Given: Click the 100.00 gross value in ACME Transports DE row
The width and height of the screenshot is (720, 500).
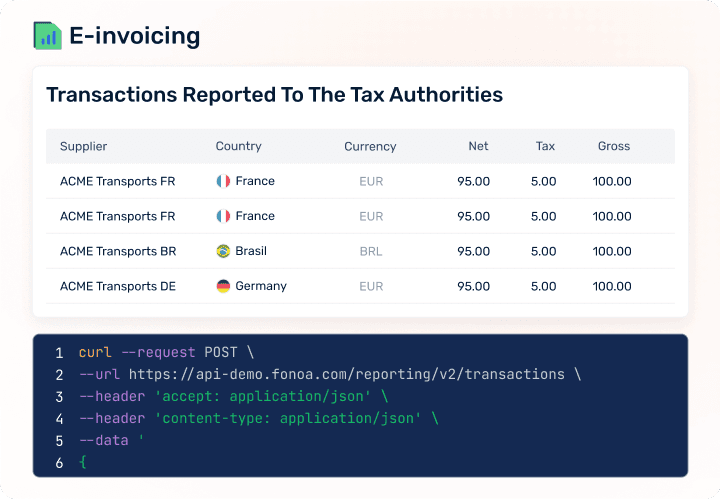Looking at the screenshot, I should pyautogui.click(x=612, y=286).
